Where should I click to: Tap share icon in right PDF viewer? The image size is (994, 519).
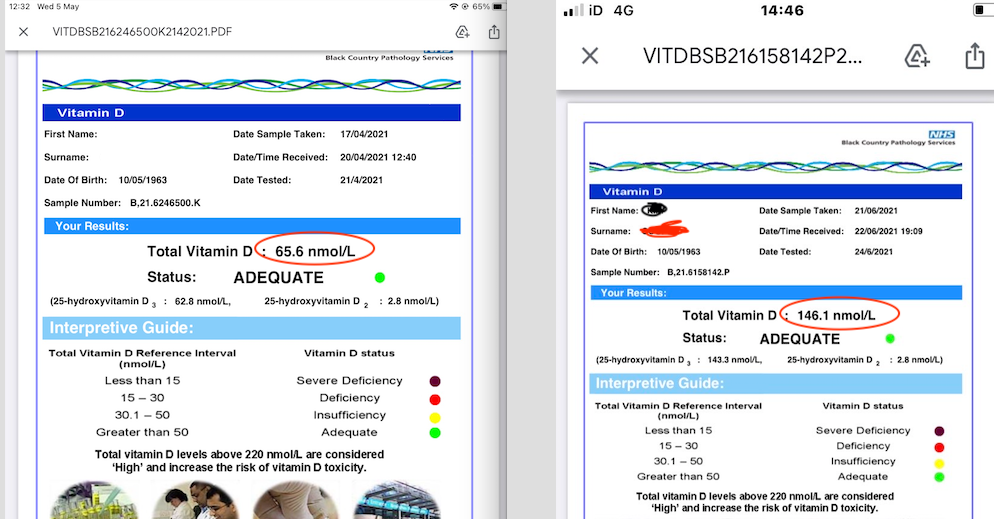[x=974, y=56]
